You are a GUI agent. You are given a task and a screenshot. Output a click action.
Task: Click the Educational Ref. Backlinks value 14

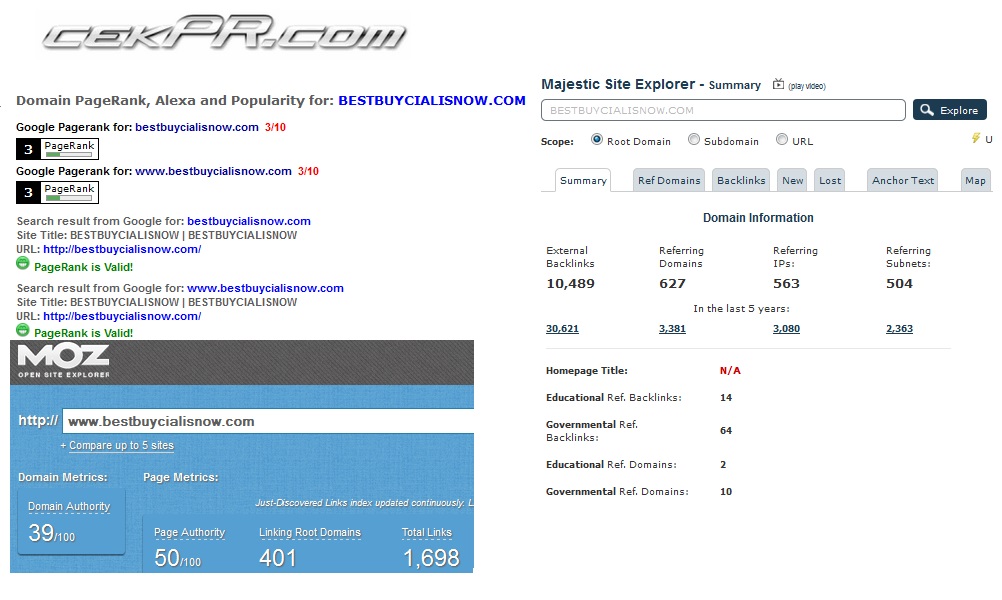click(726, 397)
